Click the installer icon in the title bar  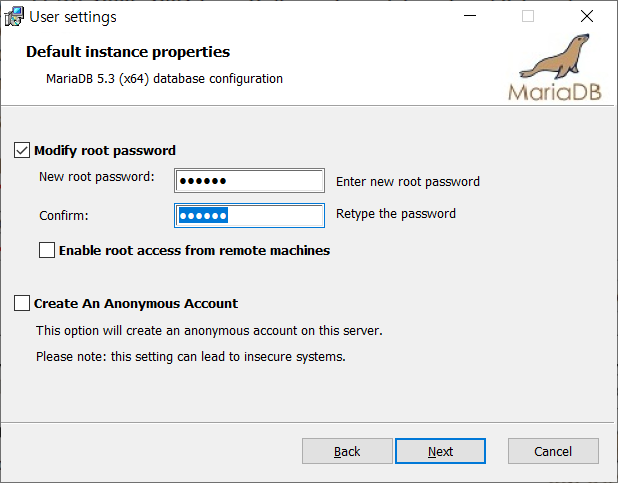pos(14,17)
